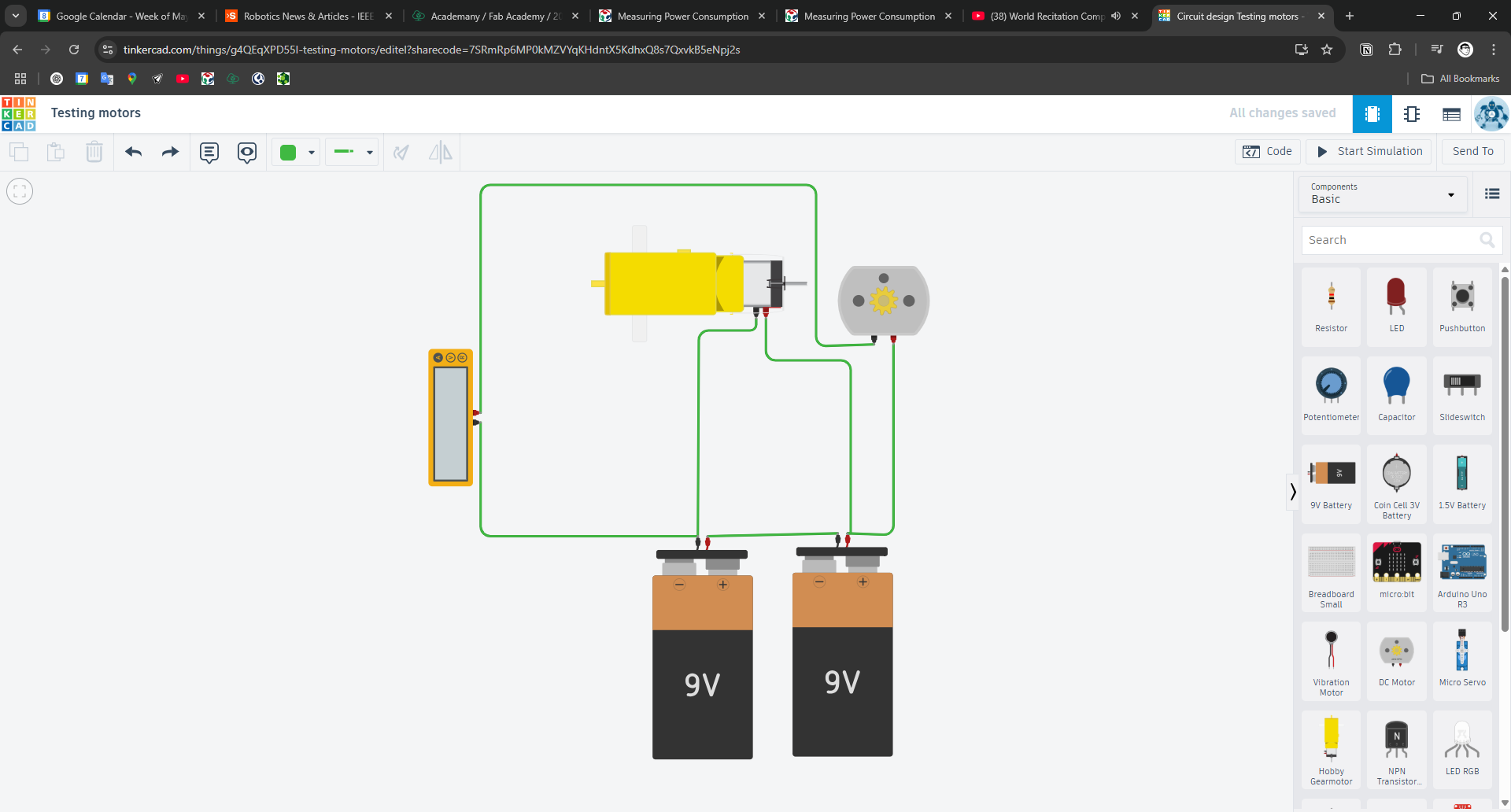The width and height of the screenshot is (1511, 812).
Task: Pick the green wire color swatch
Action: 288,153
